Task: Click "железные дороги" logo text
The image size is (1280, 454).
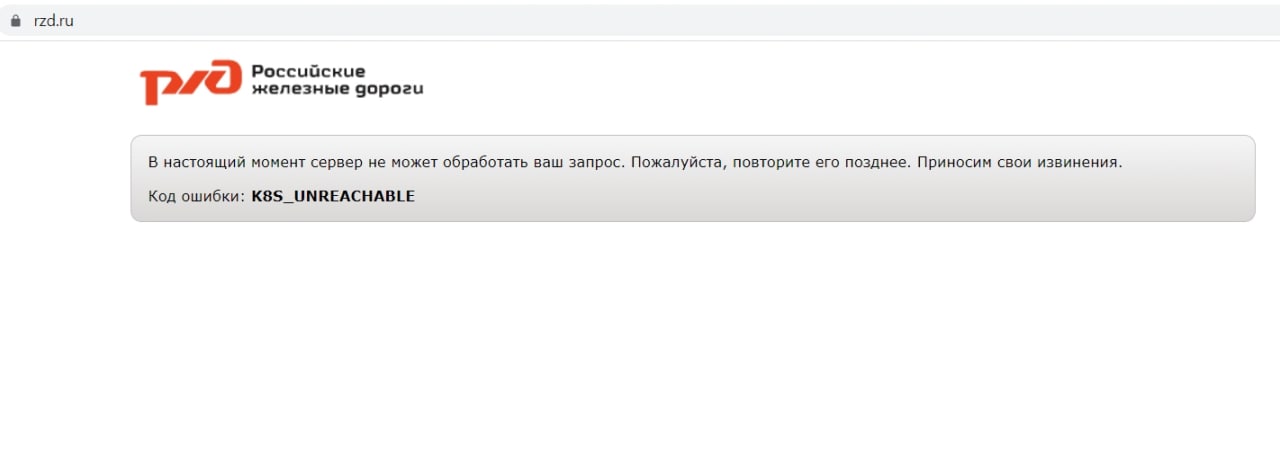Action: point(337,89)
